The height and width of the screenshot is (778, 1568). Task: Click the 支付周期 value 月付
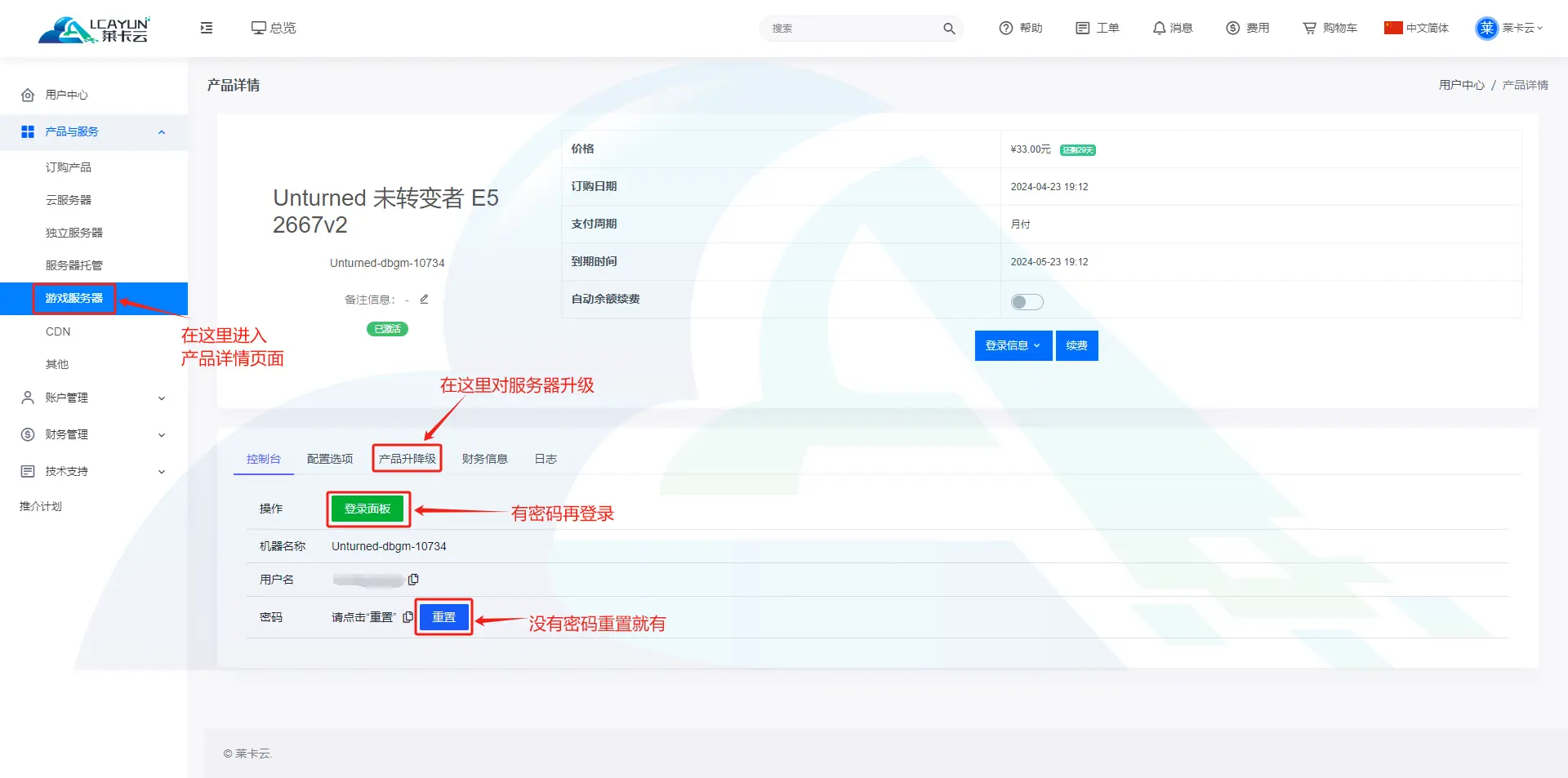pyautogui.click(x=1021, y=225)
